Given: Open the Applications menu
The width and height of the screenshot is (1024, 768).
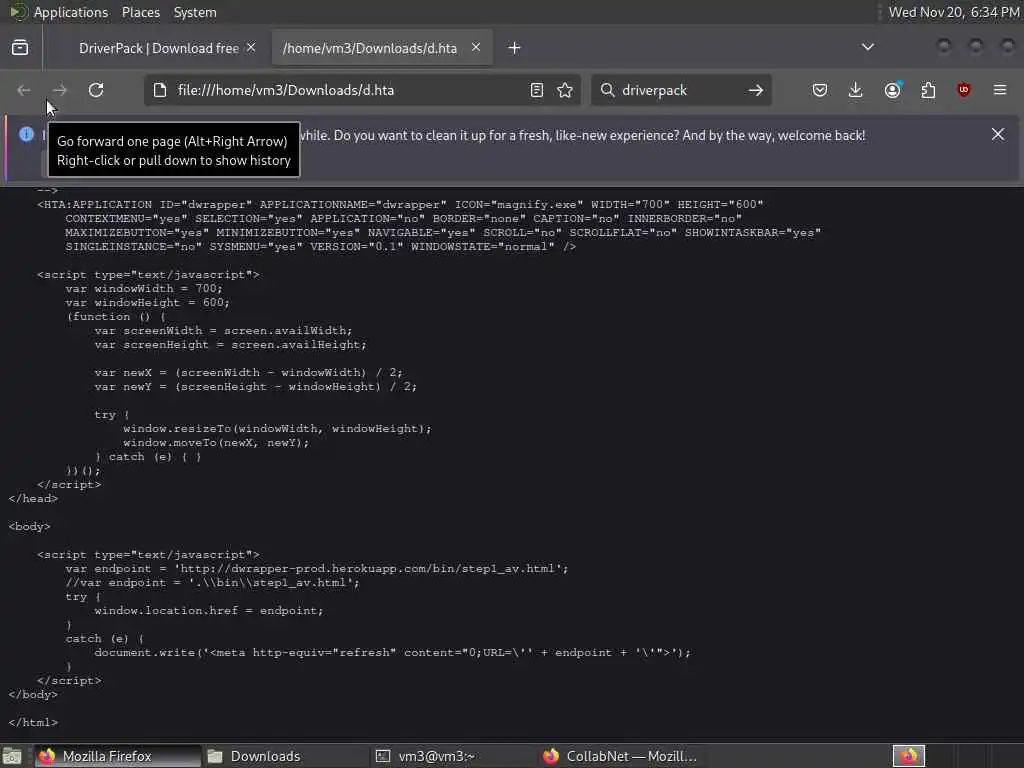Looking at the screenshot, I should point(71,12).
